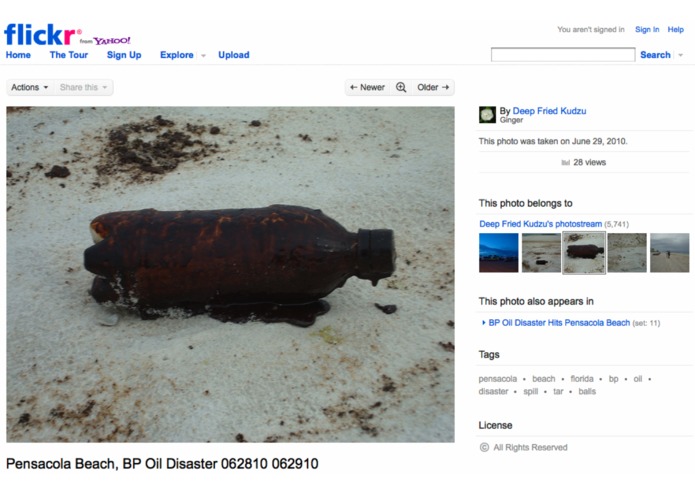Click the Yahoo! logo beside Flickr
Screen dimensions: 695x494
pos(111,41)
